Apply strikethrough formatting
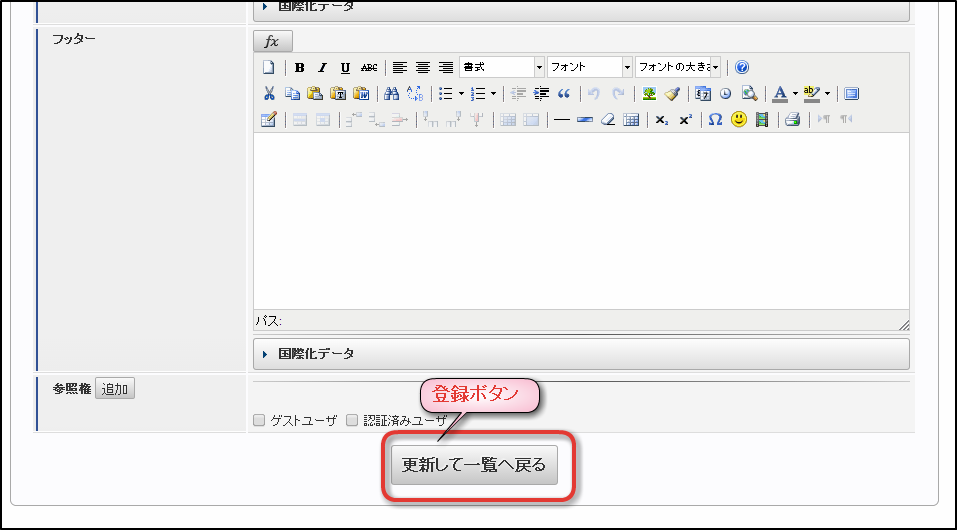 tap(369, 68)
